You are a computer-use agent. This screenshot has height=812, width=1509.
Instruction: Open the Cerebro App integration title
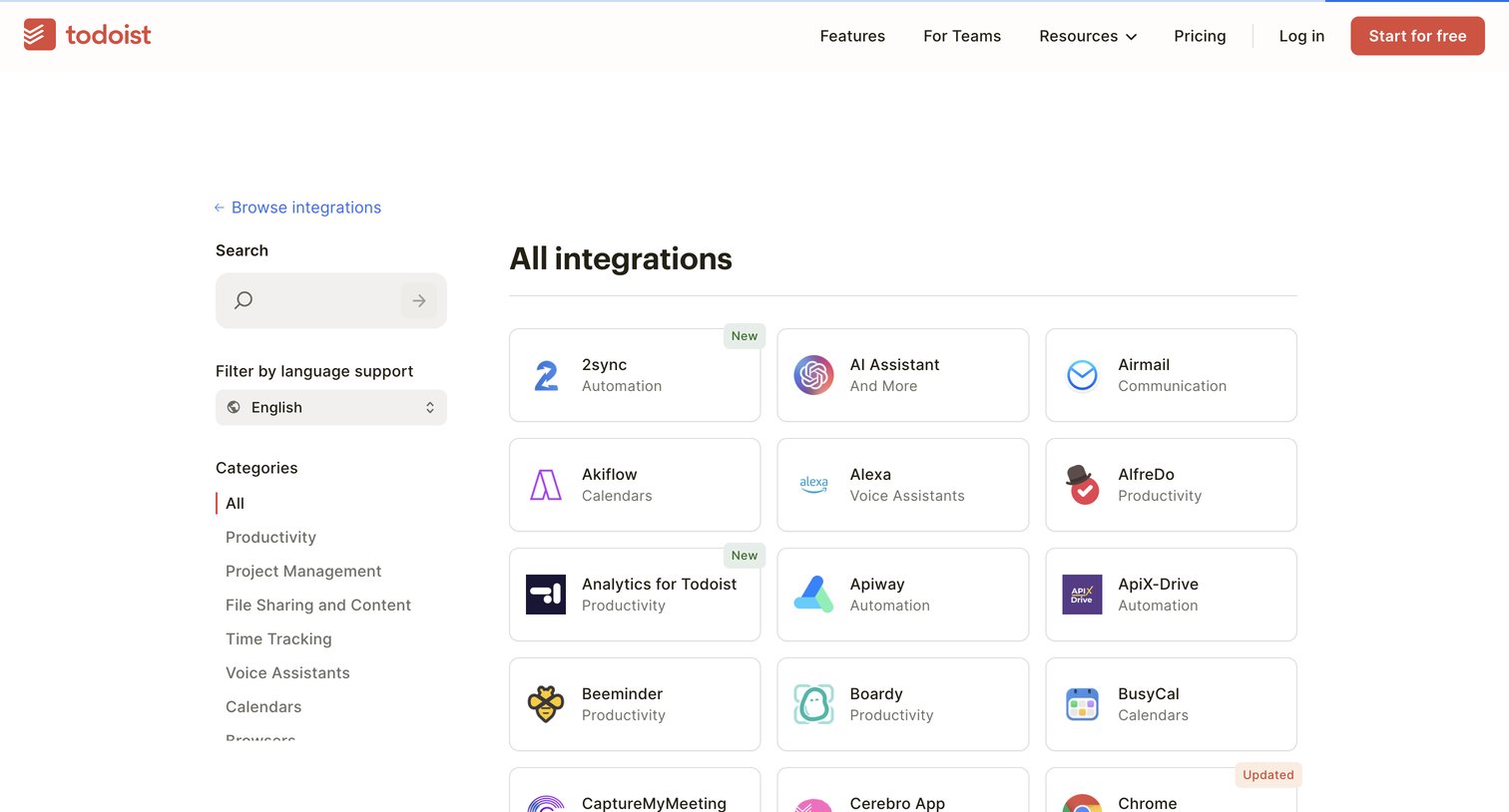point(897,804)
